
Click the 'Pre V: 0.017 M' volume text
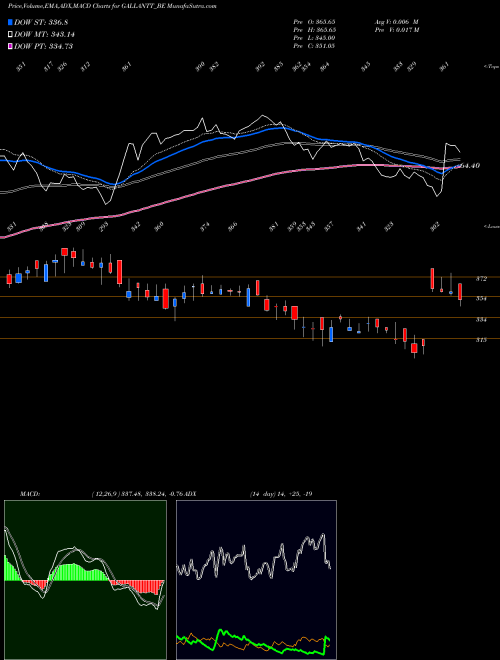396,30
